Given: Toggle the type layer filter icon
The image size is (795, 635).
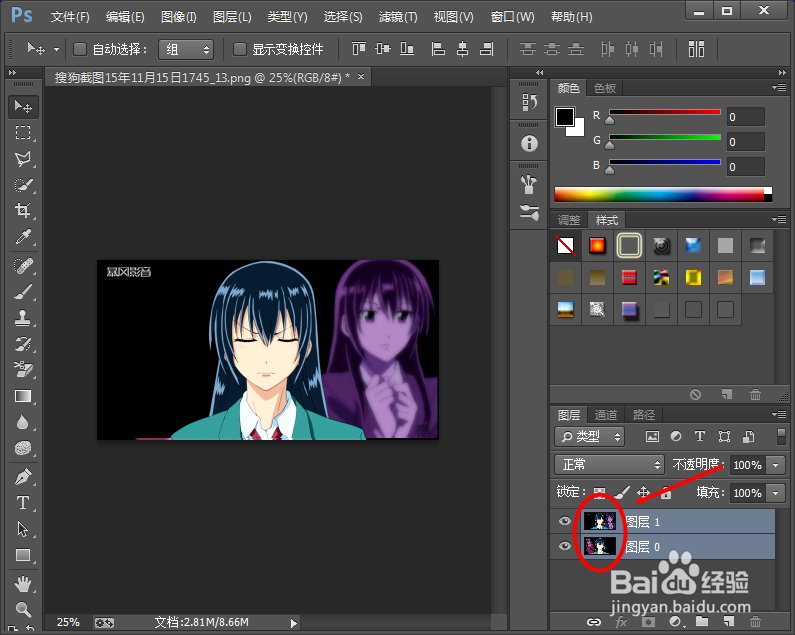Looking at the screenshot, I should (700, 437).
